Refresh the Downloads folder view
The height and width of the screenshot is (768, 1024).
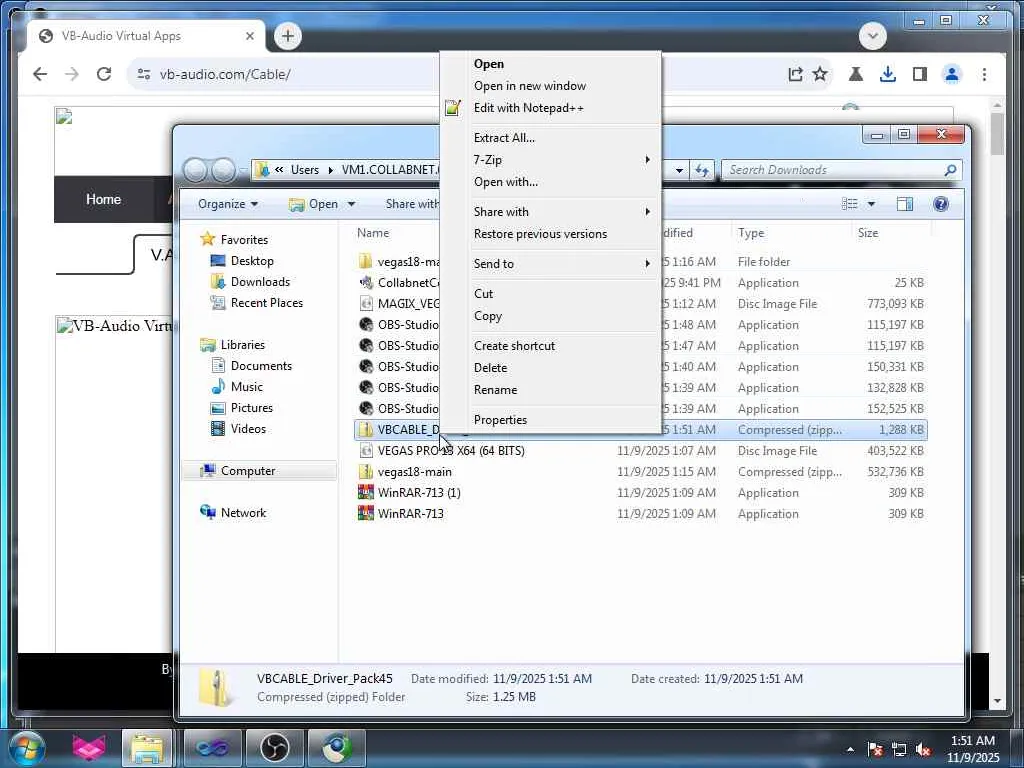(x=702, y=170)
